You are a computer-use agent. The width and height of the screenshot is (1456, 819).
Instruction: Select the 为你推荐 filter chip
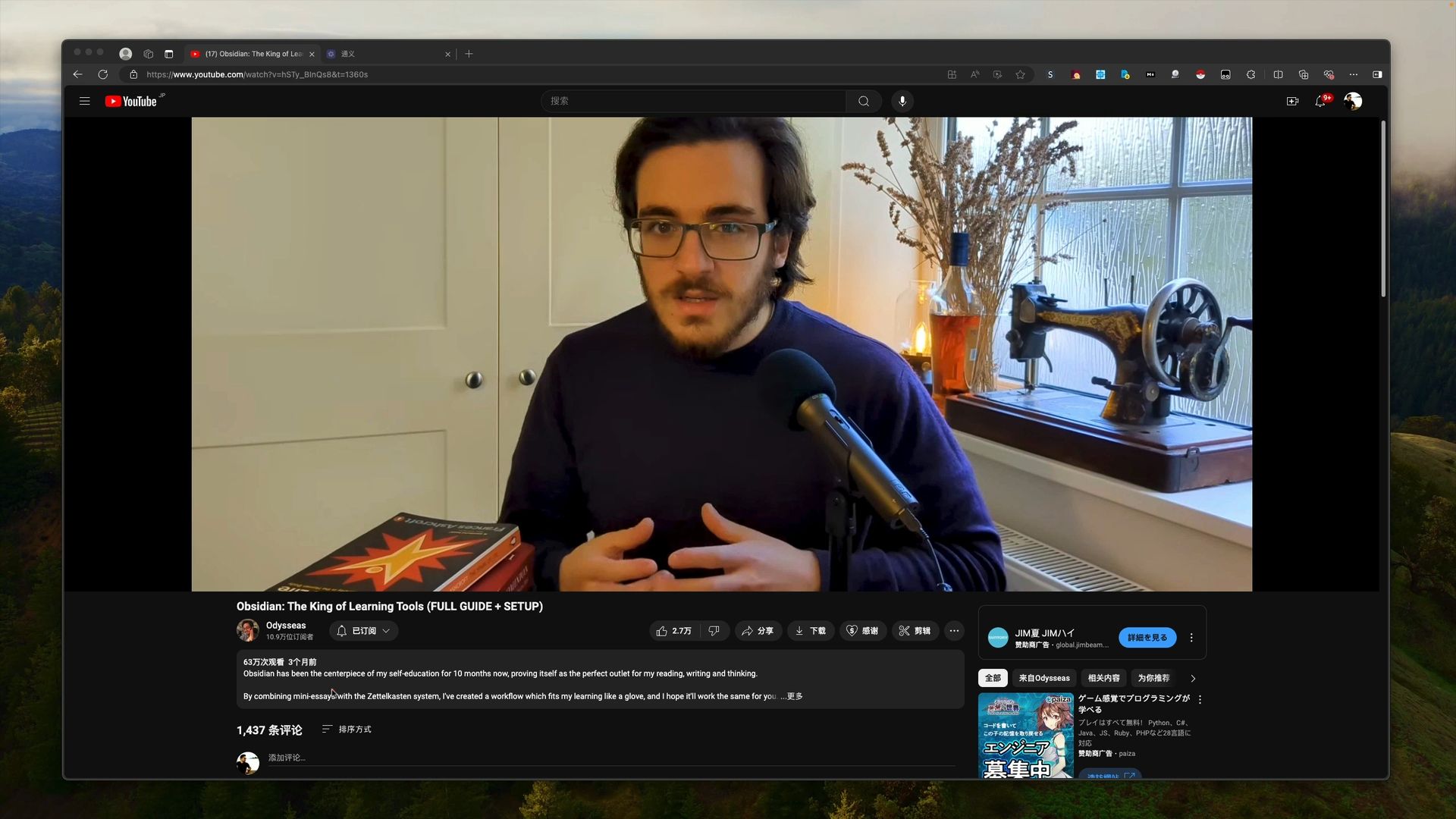(x=1153, y=678)
